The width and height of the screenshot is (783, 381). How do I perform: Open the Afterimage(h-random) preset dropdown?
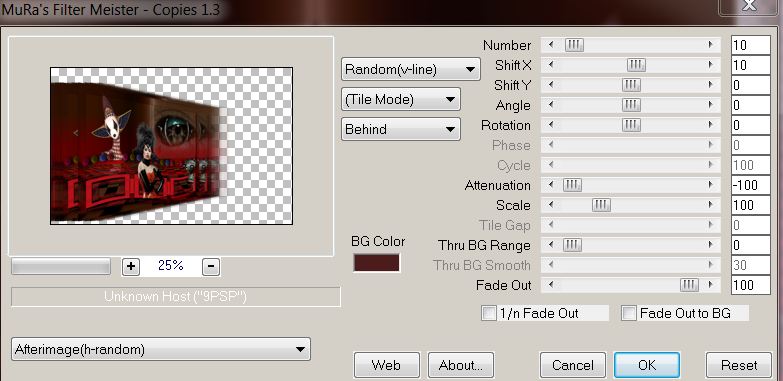[161, 349]
